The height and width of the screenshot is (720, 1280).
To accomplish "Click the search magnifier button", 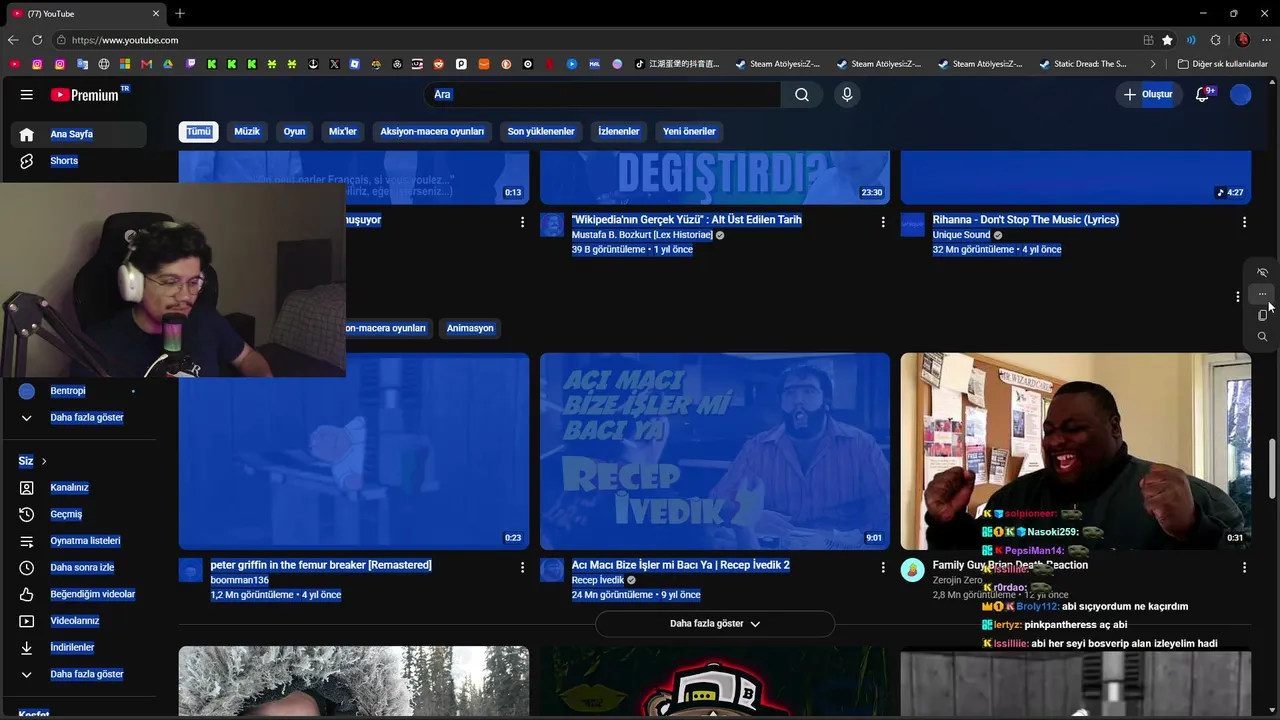I will click(802, 95).
